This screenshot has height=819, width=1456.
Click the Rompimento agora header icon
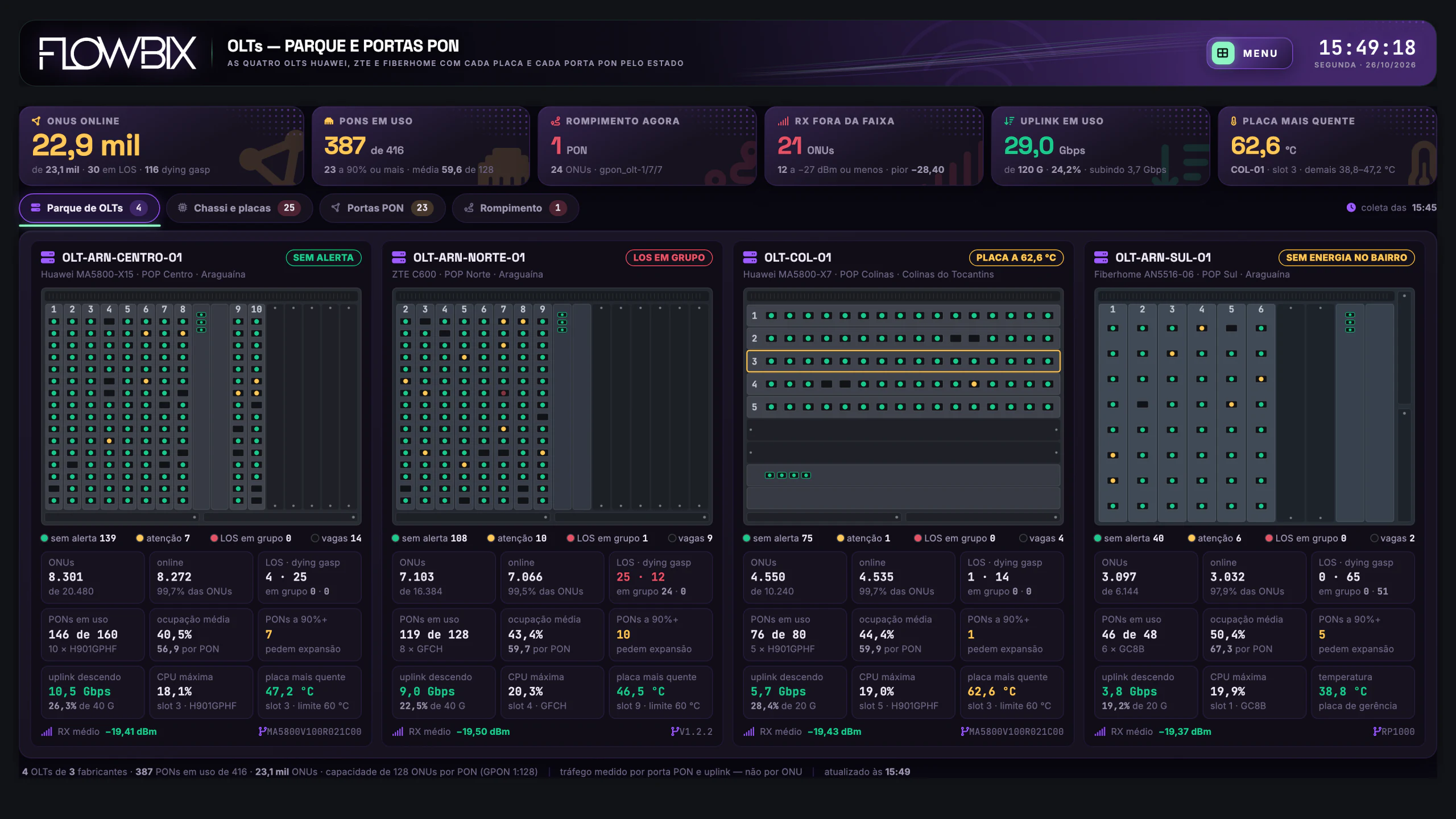556,121
